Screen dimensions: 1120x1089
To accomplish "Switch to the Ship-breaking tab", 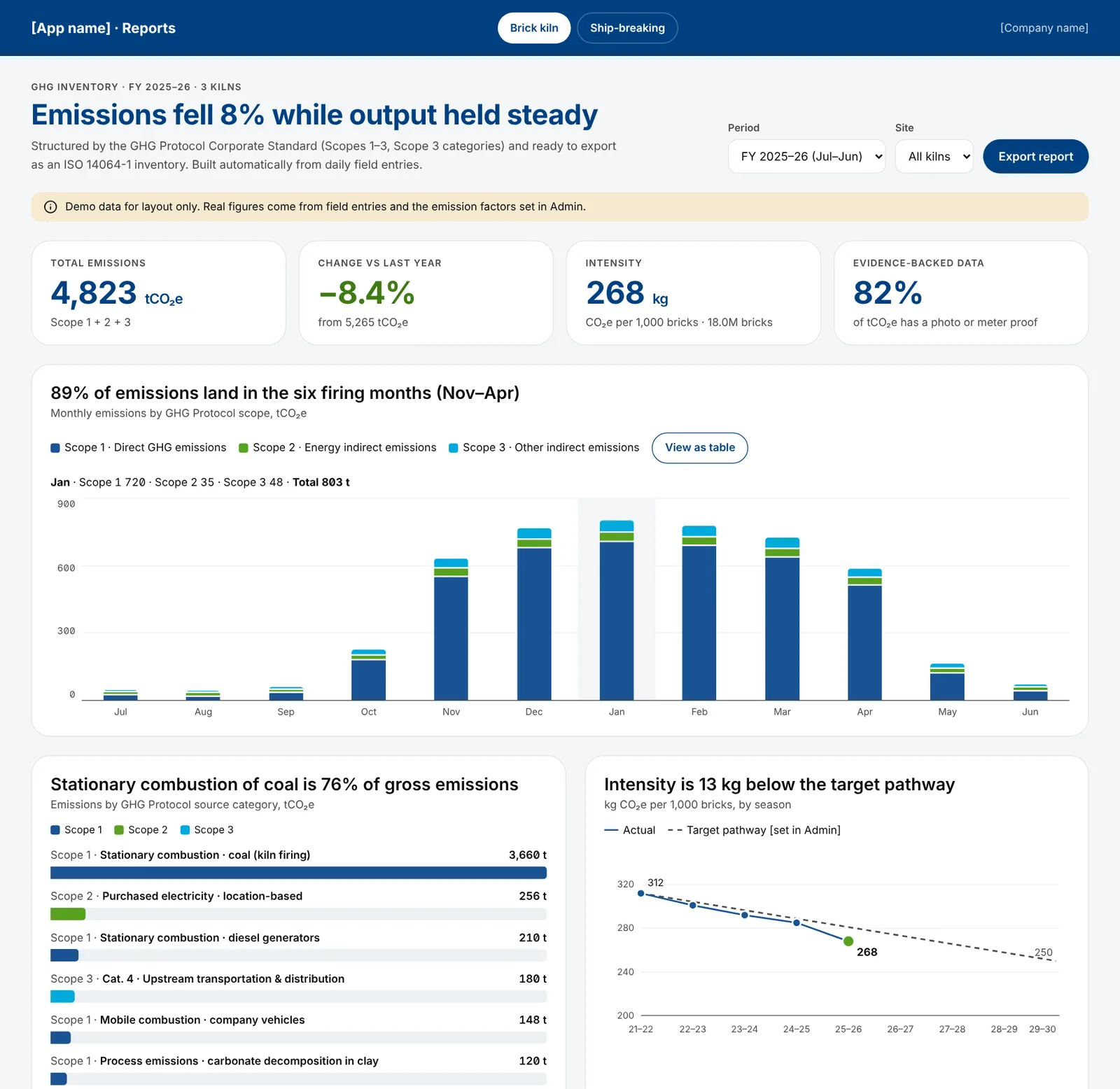I will tap(627, 28).
